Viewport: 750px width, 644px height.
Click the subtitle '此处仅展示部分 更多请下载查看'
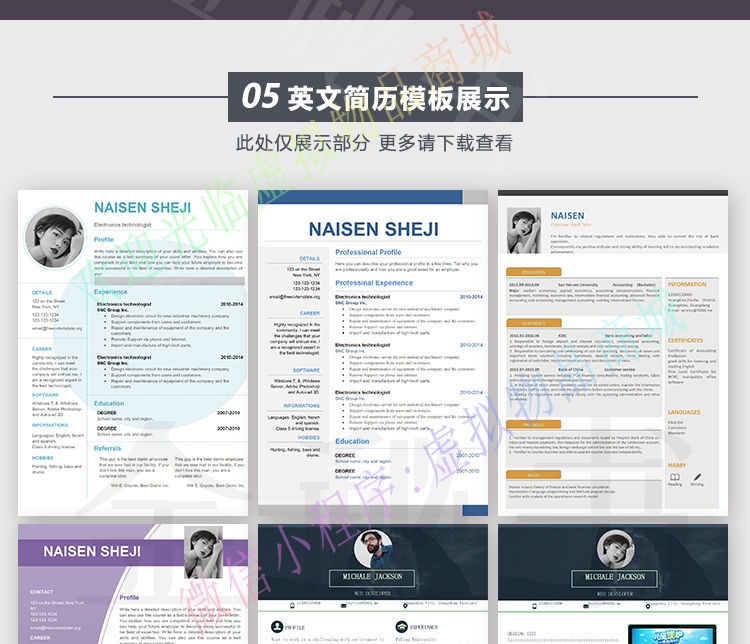coord(375,143)
